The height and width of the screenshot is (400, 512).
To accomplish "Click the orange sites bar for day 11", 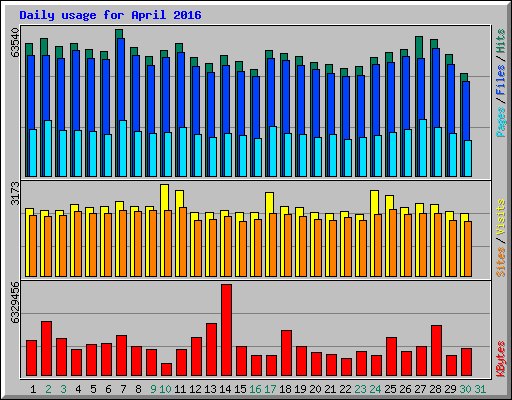I will tap(183, 242).
